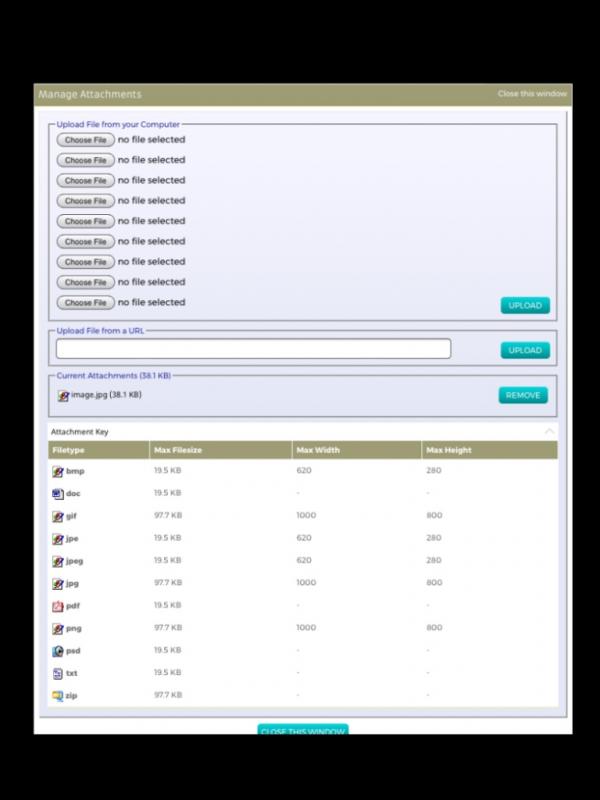The image size is (600, 800).
Task: Click the psd filetype icon
Action: click(x=58, y=651)
